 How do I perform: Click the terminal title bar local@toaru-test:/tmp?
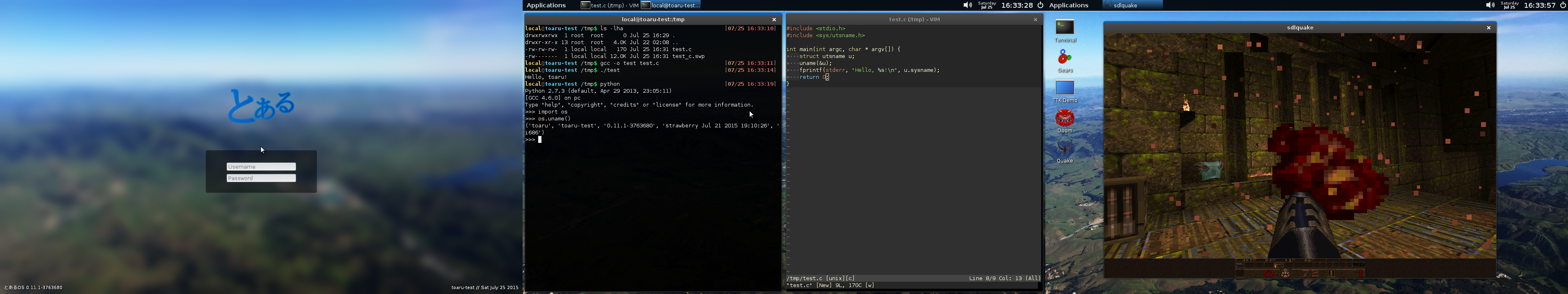(653, 20)
